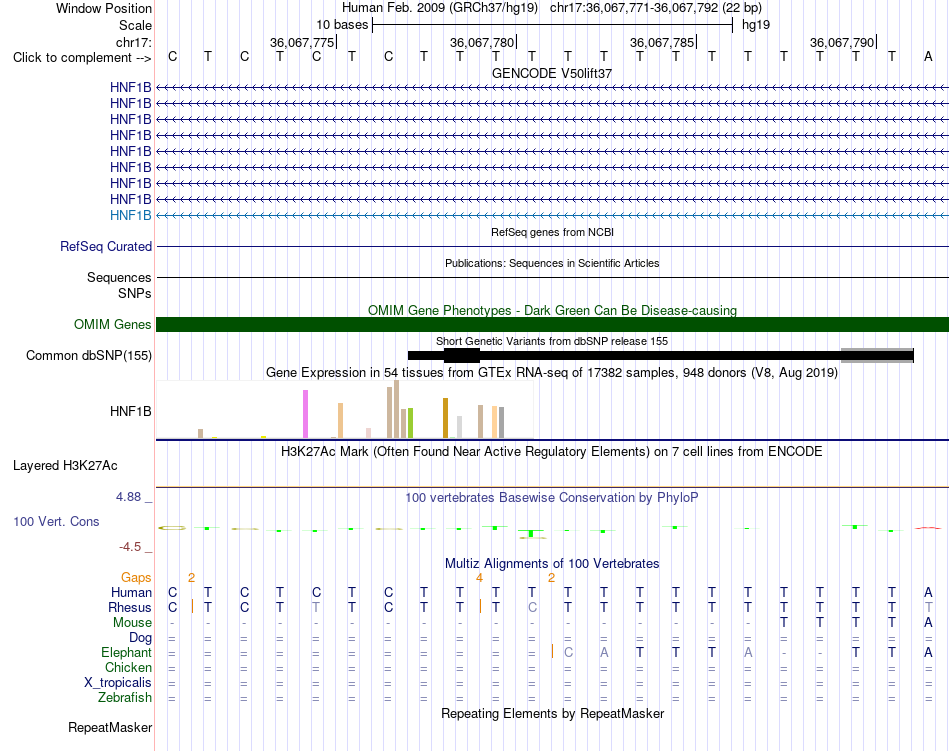This screenshot has height=751, width=950.
Task: Open 'Multiz Alignments of 100 Vertebrates' title
Action: click(x=552, y=564)
